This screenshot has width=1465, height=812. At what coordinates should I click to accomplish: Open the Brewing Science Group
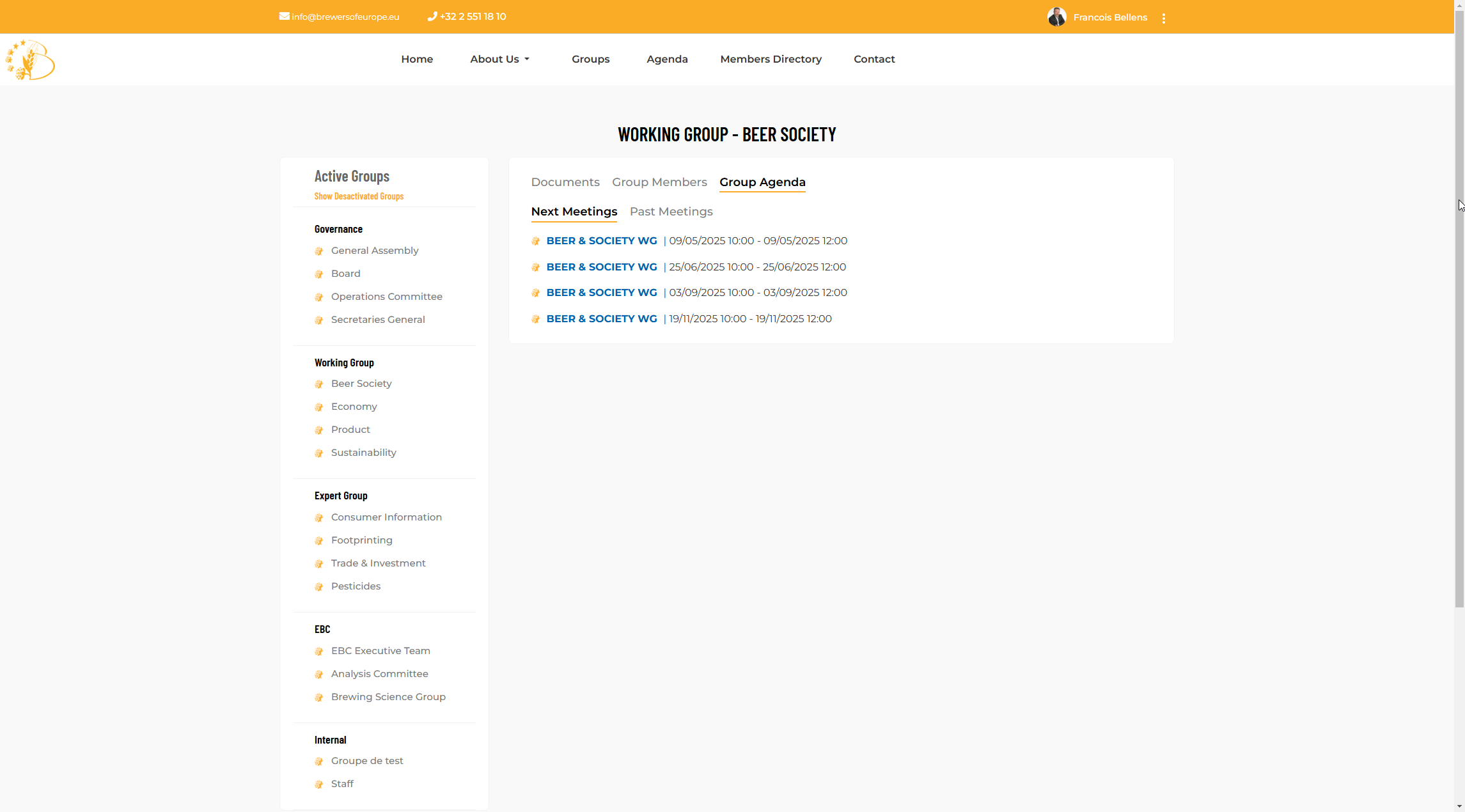pos(388,697)
